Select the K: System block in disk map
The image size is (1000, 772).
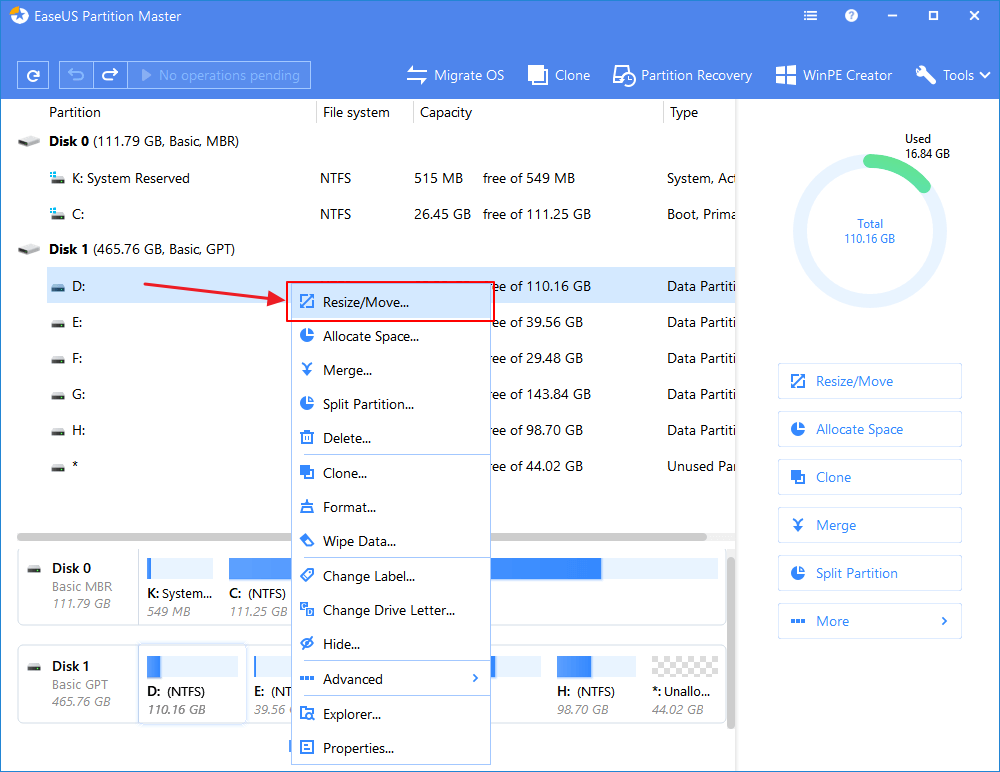[180, 586]
